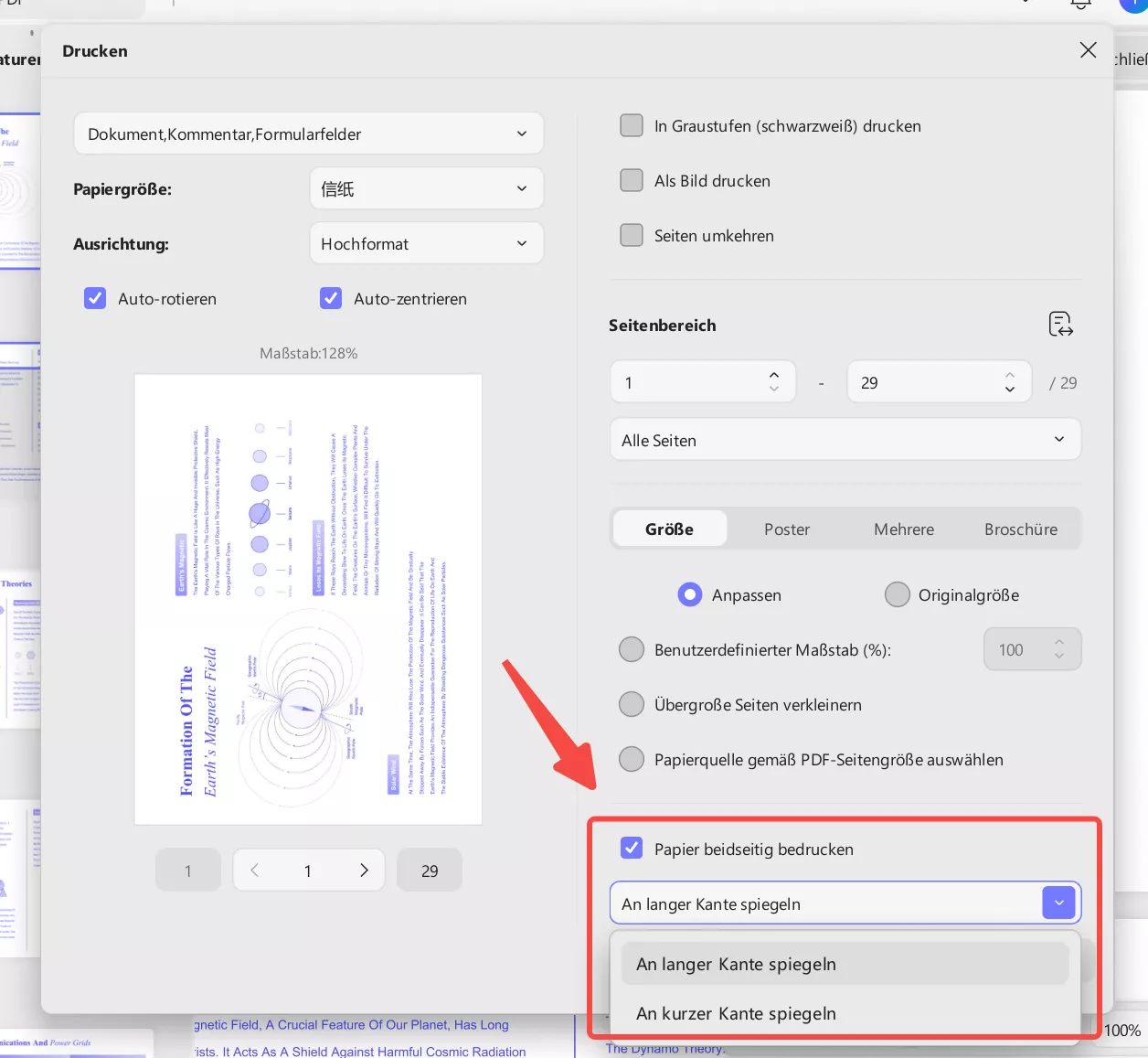Click the print preview page thumbnail

click(308, 599)
